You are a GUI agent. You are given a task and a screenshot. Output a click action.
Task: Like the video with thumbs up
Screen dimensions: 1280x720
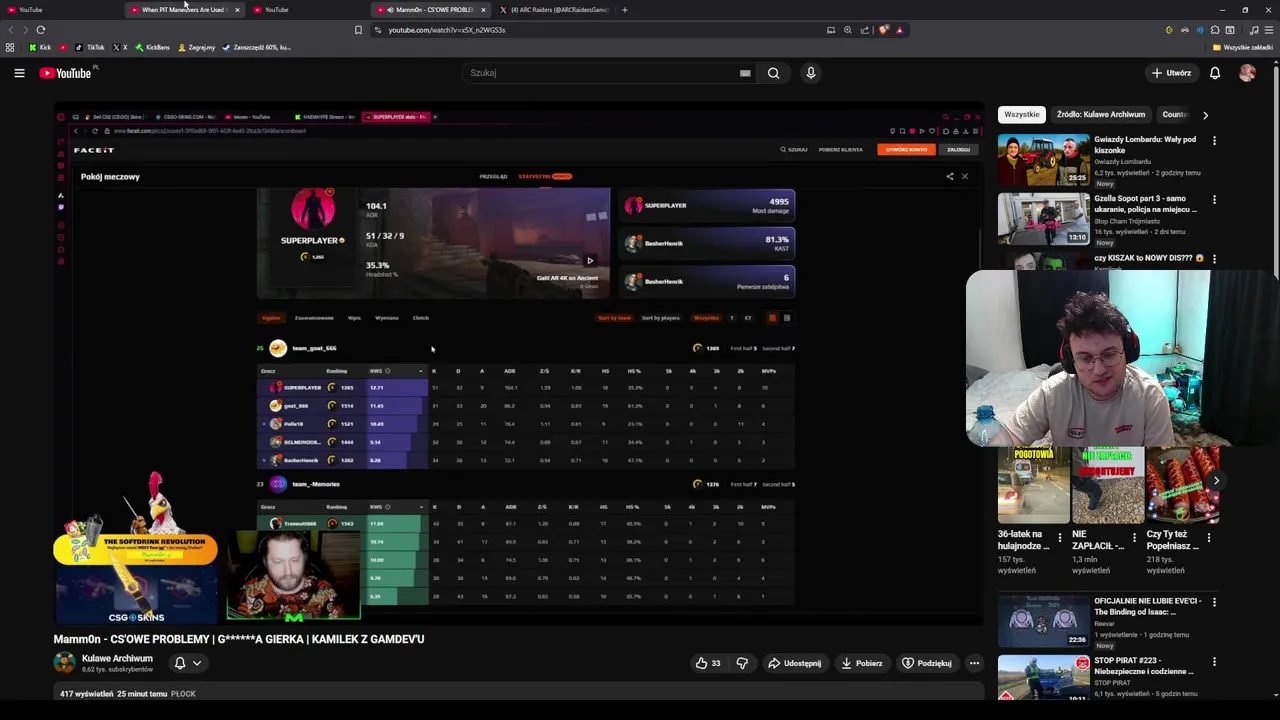[x=708, y=663]
